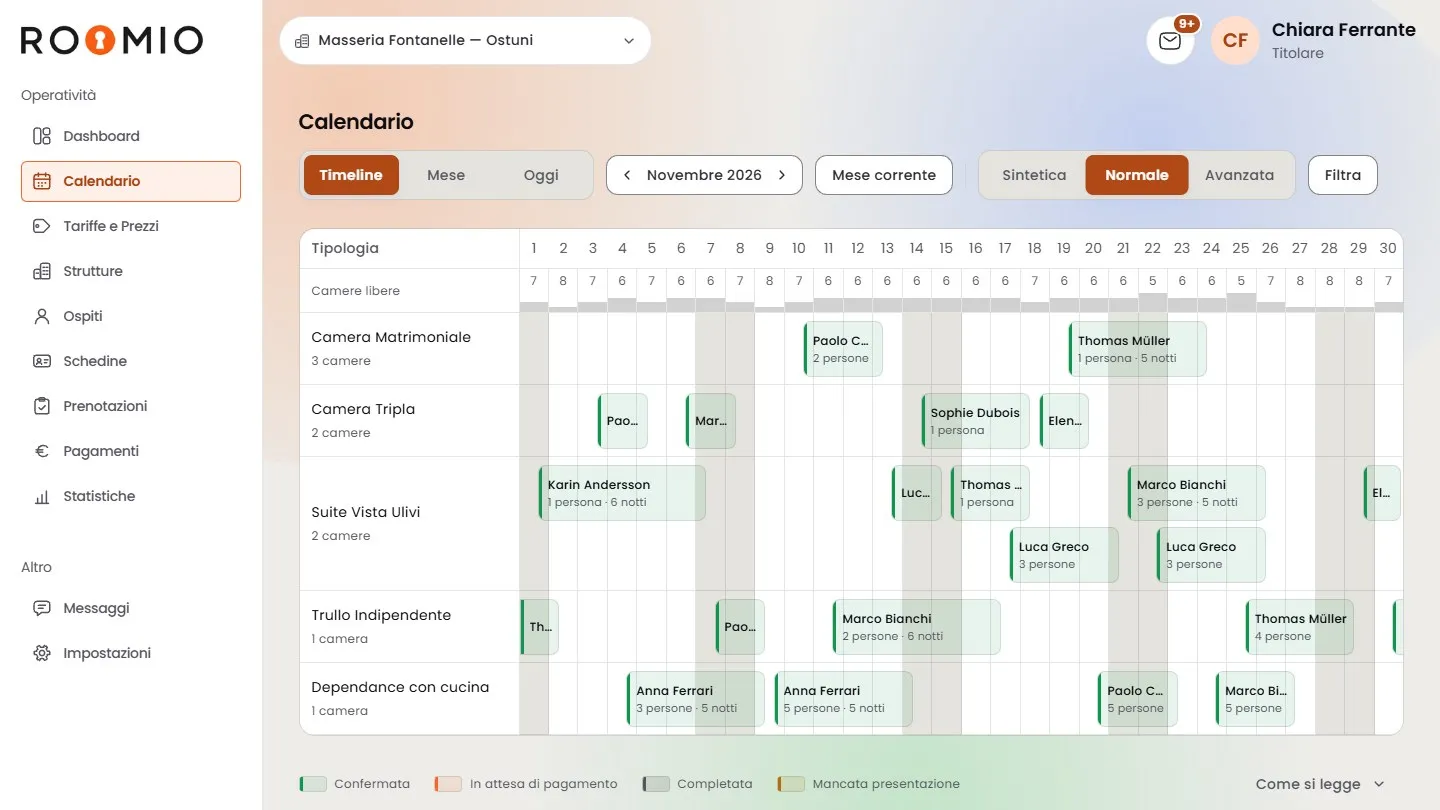Open Karin Andersson booking block
The width and height of the screenshot is (1440, 810).
622,493
